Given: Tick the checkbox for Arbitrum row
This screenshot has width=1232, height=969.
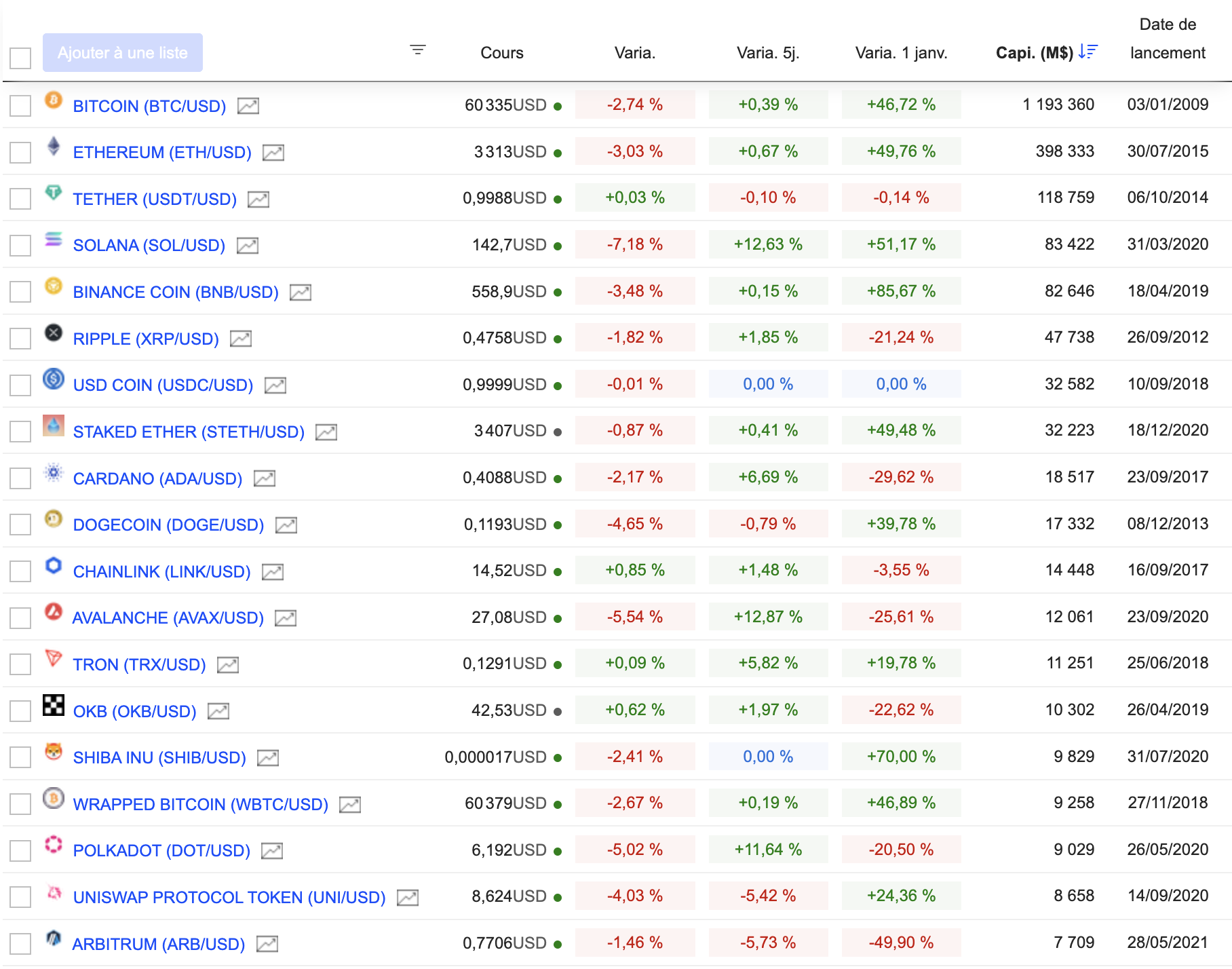Looking at the screenshot, I should 20,944.
